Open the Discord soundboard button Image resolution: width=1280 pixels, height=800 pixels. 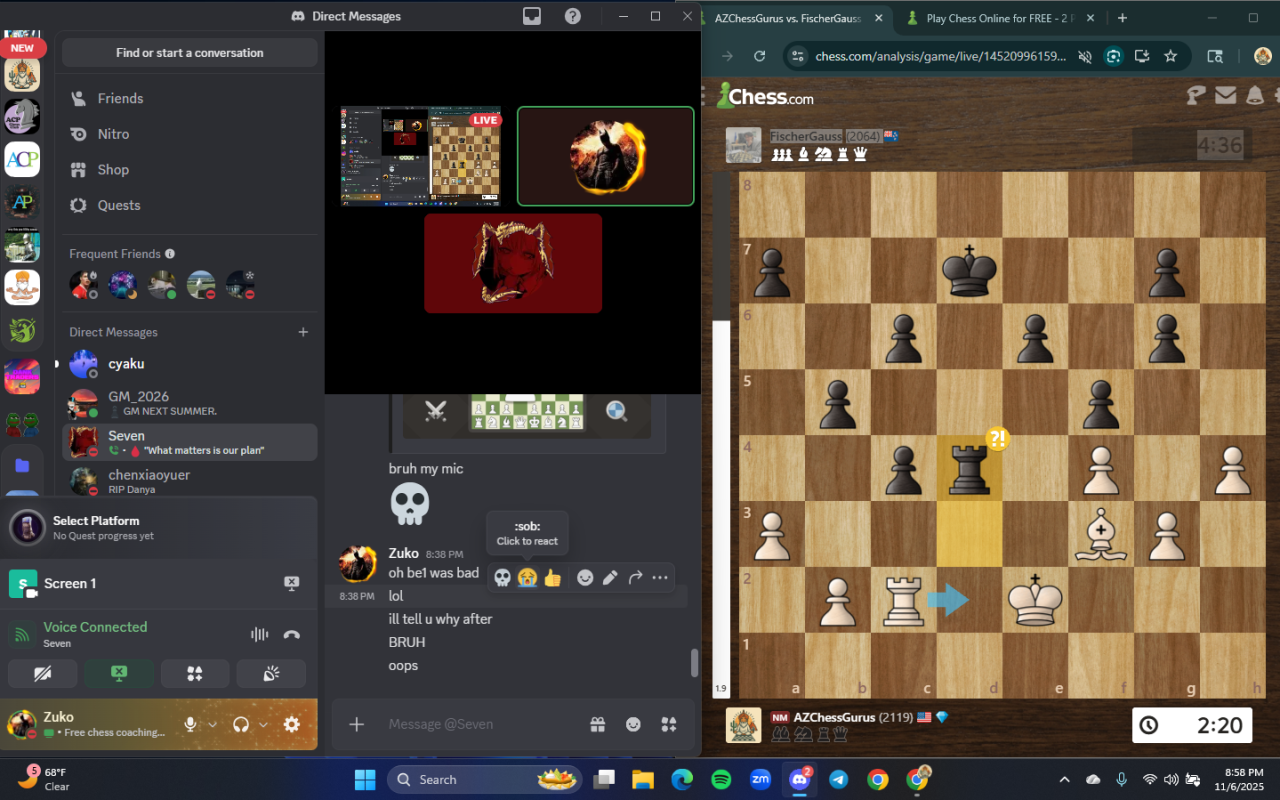coord(271,674)
